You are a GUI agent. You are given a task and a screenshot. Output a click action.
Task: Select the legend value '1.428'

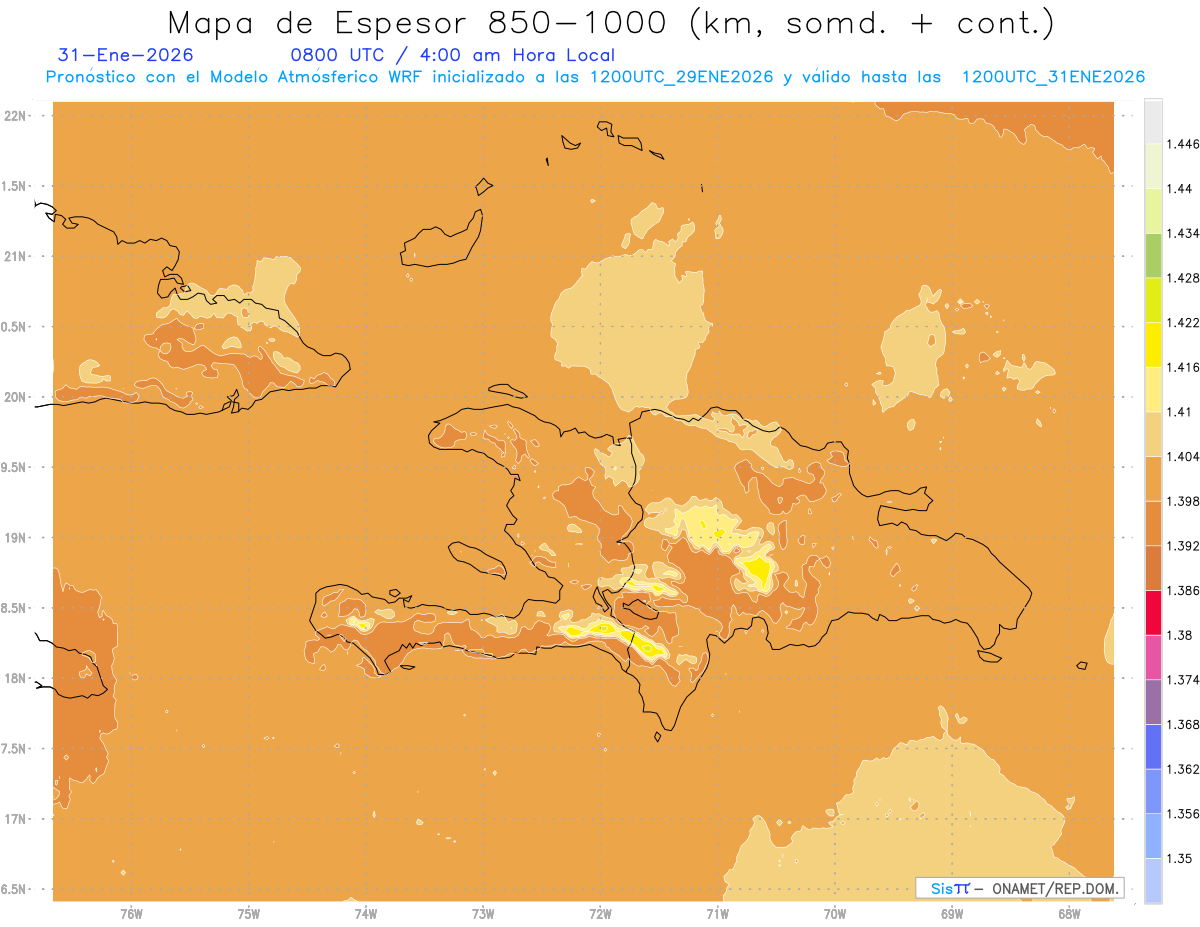pyautogui.click(x=1184, y=278)
